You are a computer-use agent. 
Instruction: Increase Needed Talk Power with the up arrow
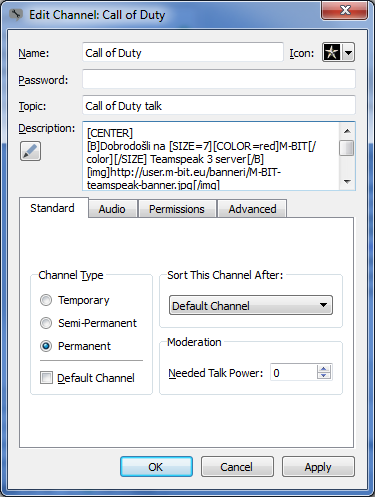[324, 369]
